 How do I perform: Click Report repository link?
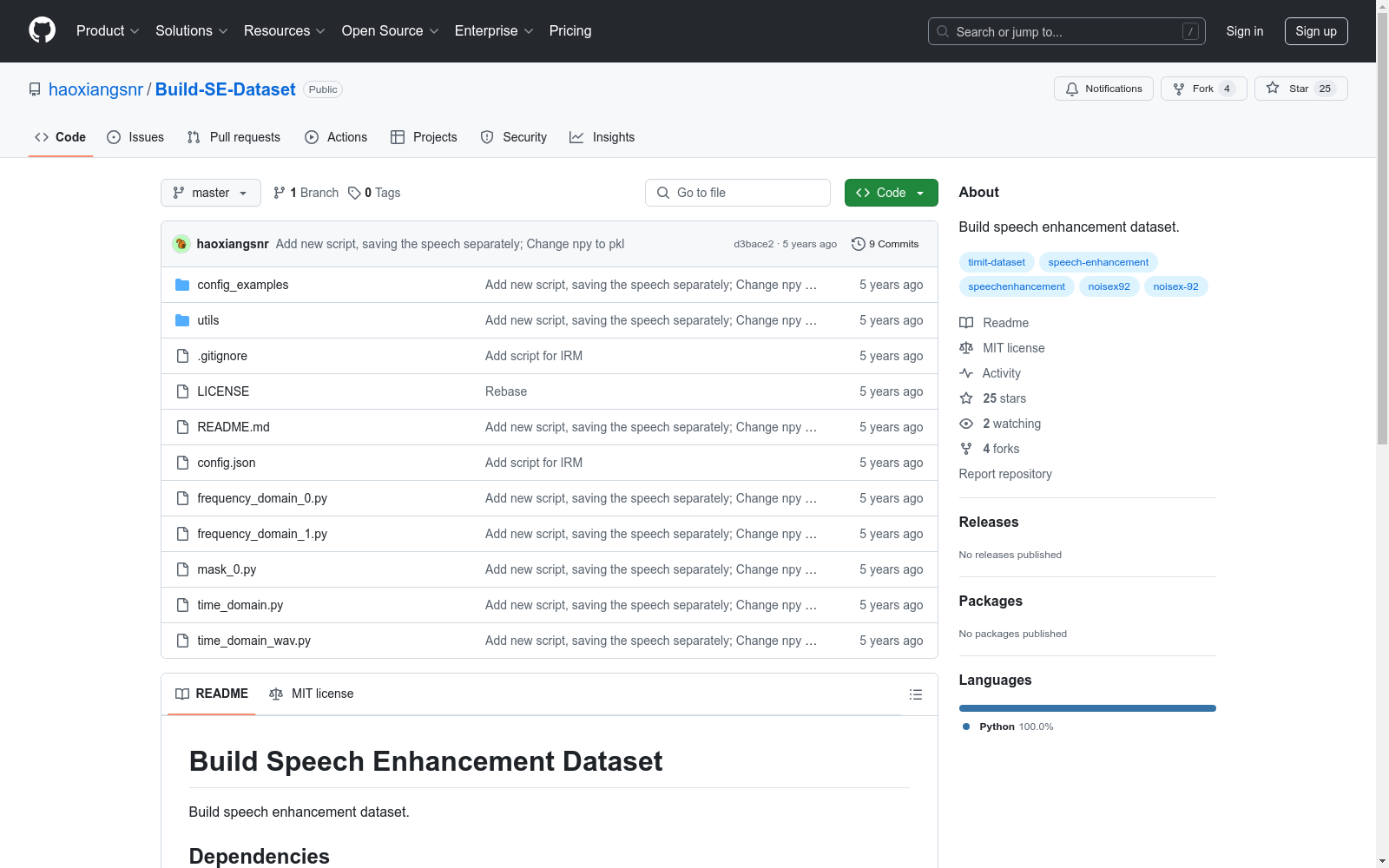[x=1005, y=474]
